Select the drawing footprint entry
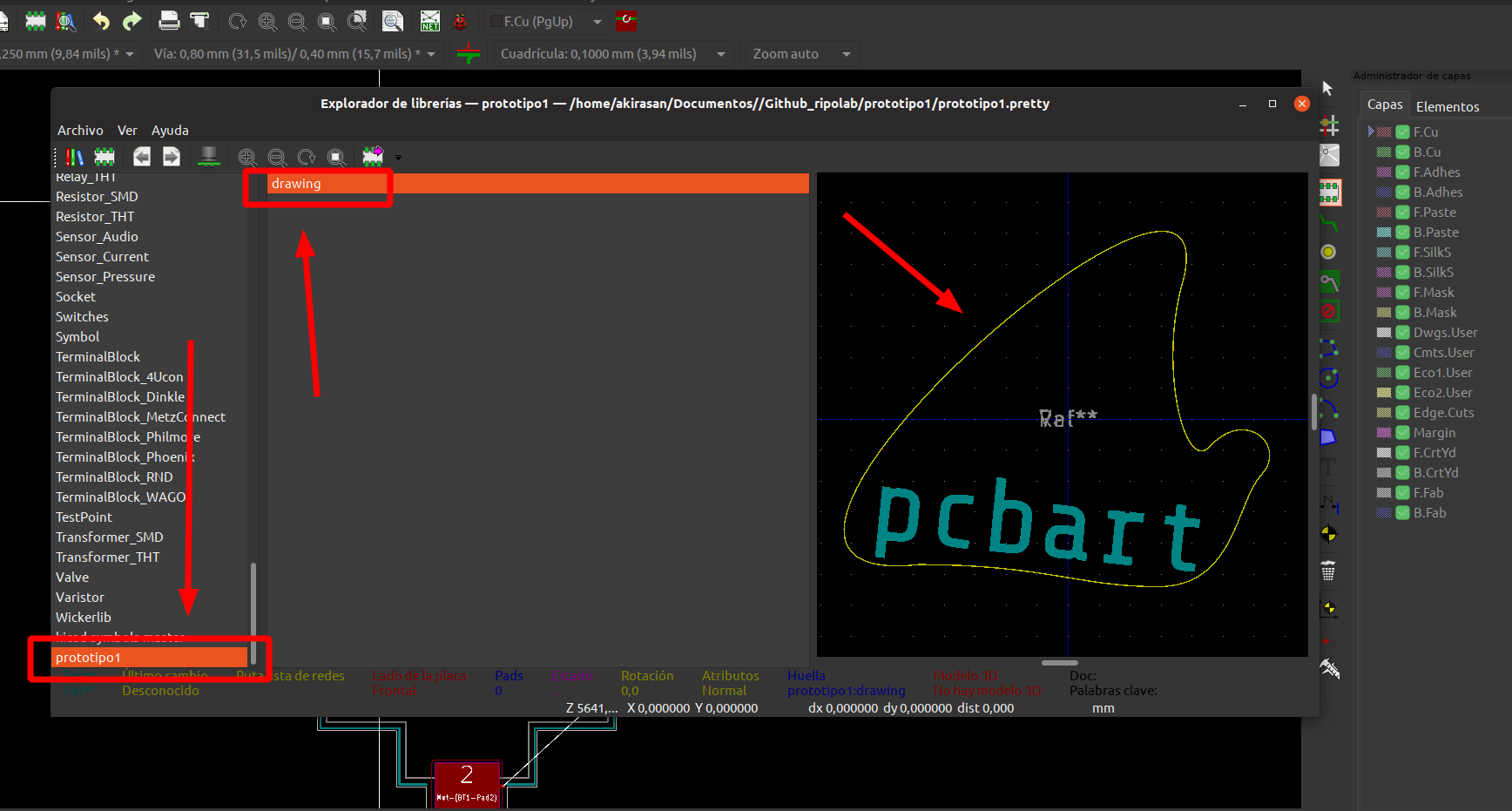 coord(538,184)
